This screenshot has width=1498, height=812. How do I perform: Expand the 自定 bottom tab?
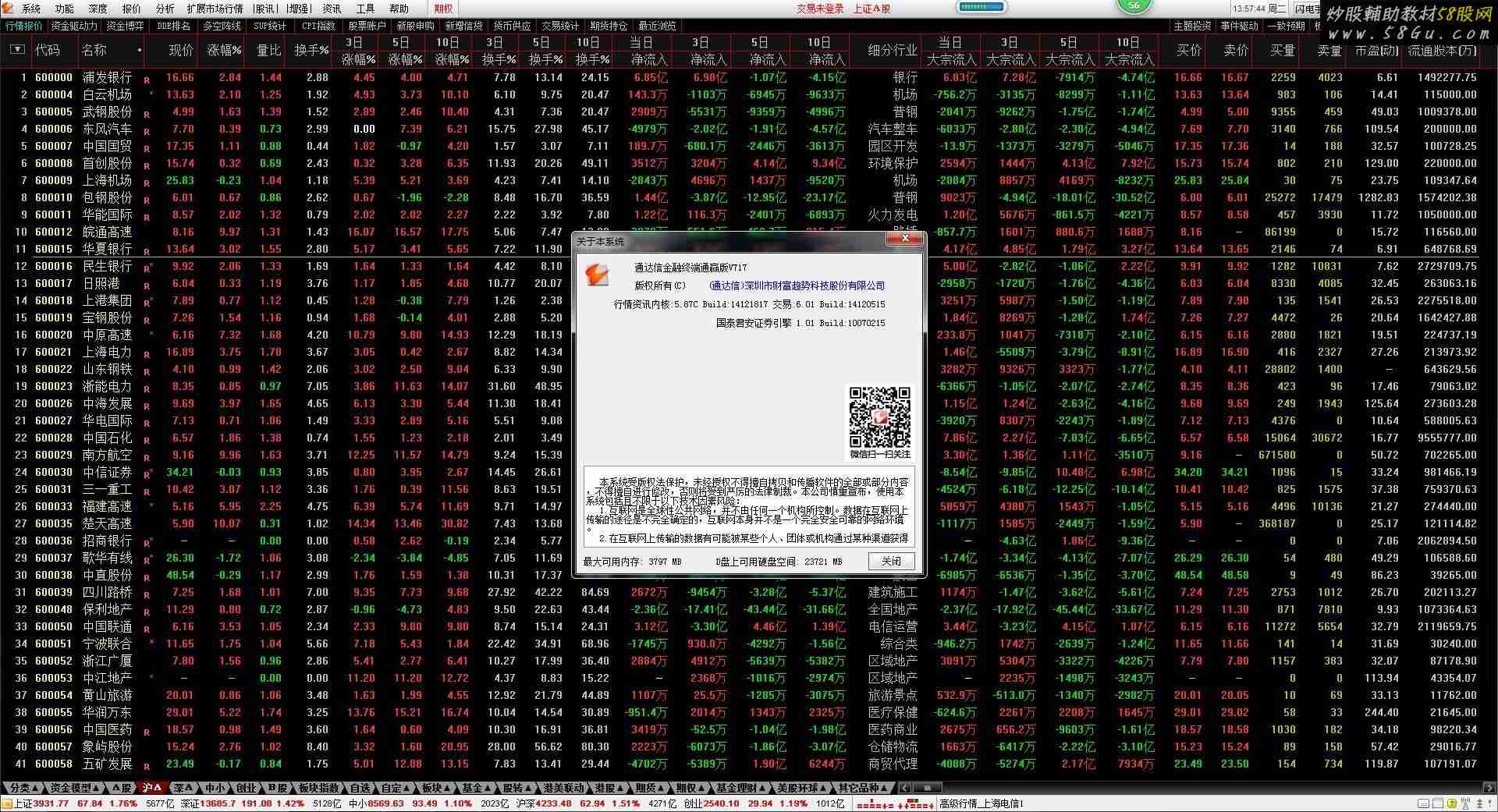point(396,788)
